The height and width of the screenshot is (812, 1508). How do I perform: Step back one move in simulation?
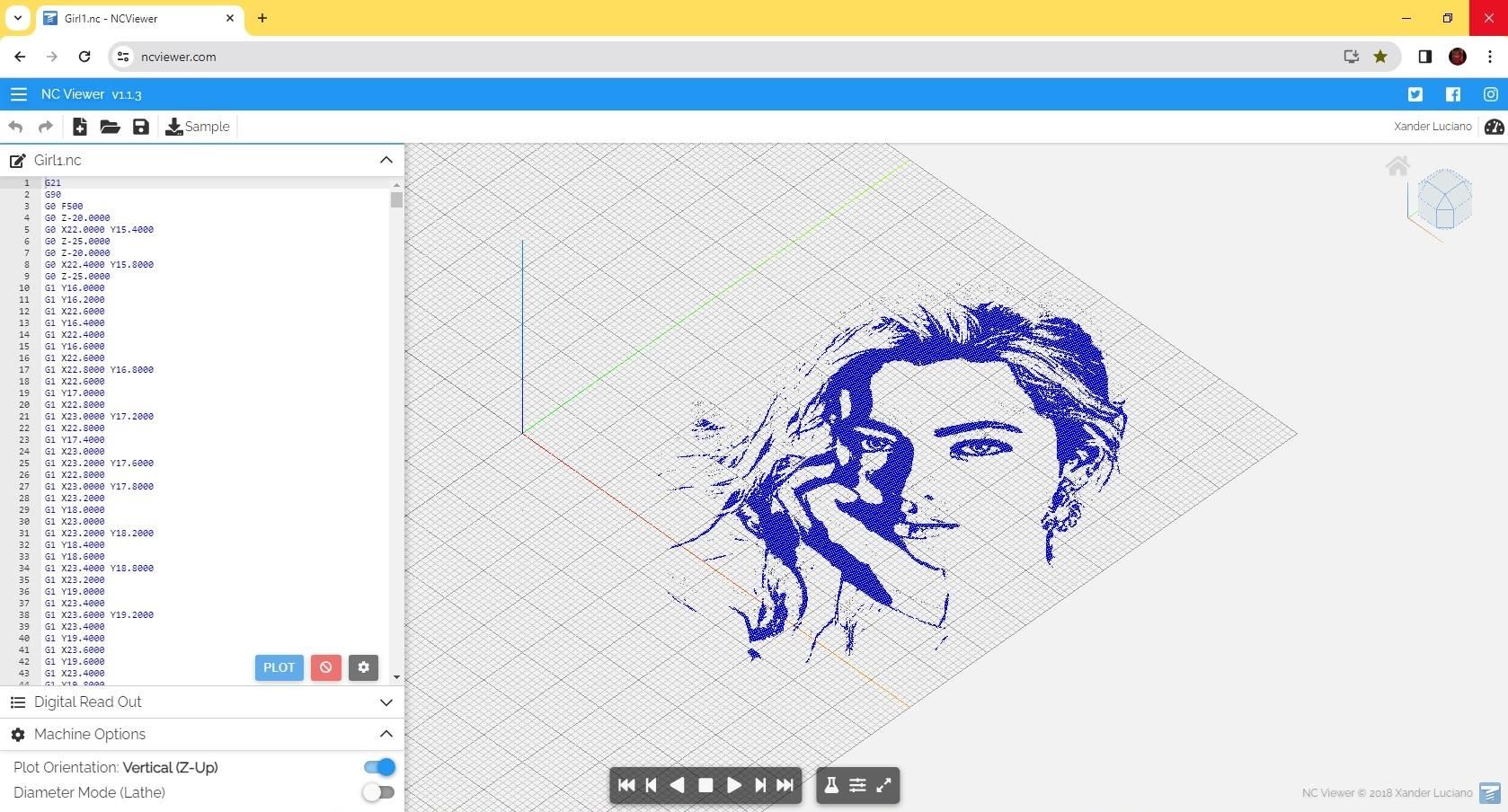(x=652, y=785)
